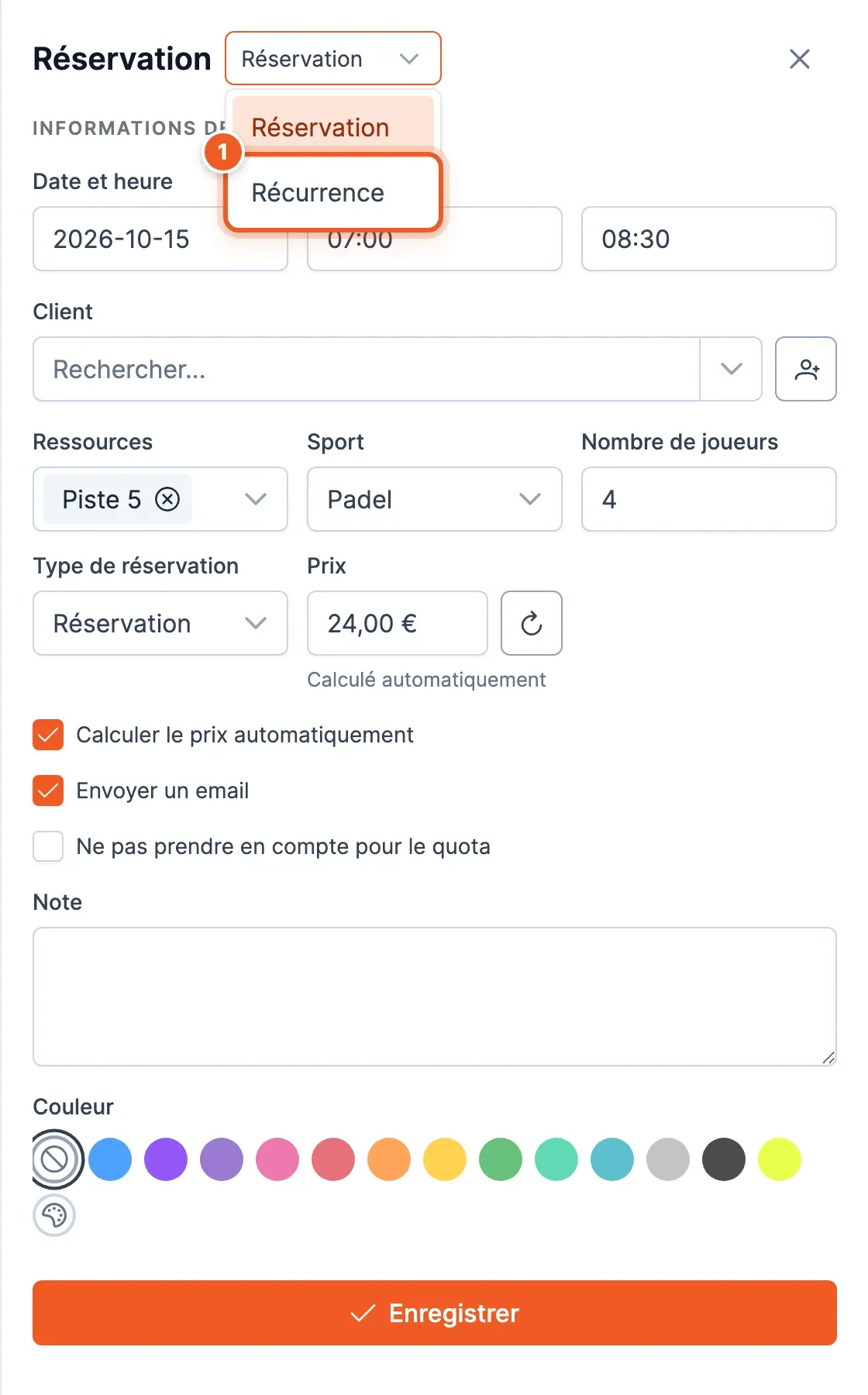Close the Réservation panel
This screenshot has height=1395, width=868.
click(x=800, y=59)
